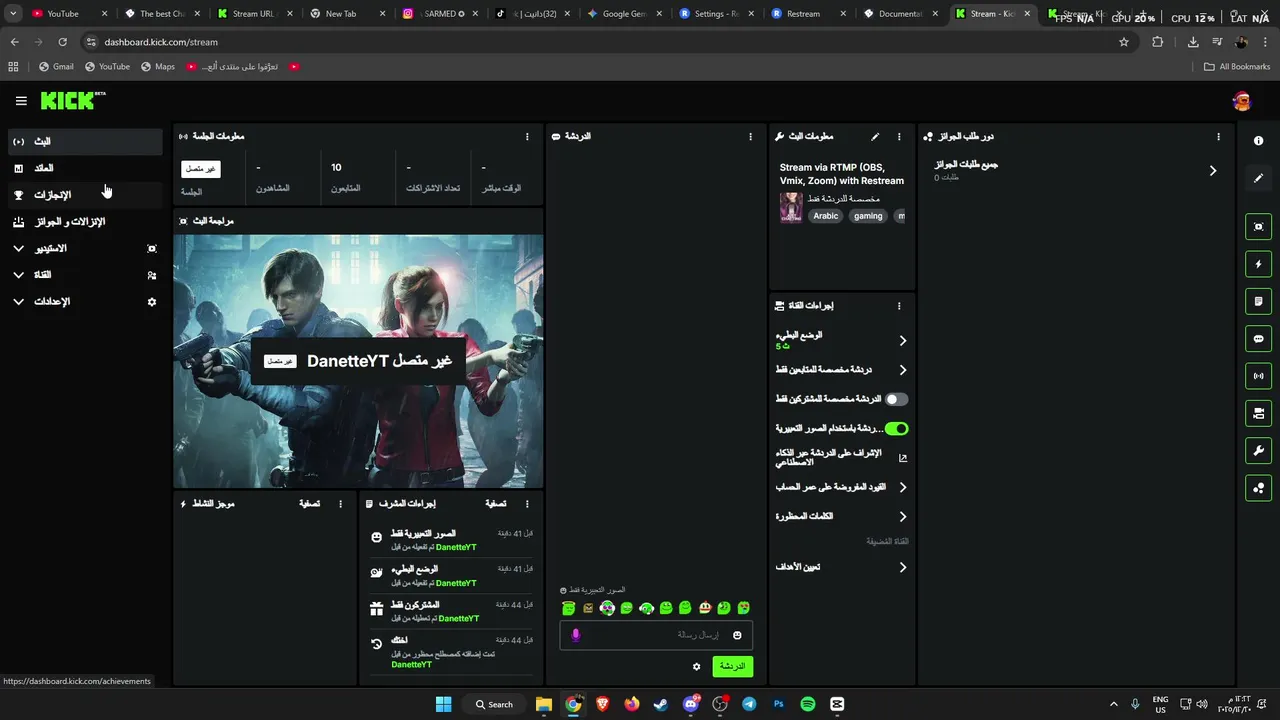The width and height of the screenshot is (1280, 720).
Task: Open AI chat moderation external link
Action: point(903,458)
